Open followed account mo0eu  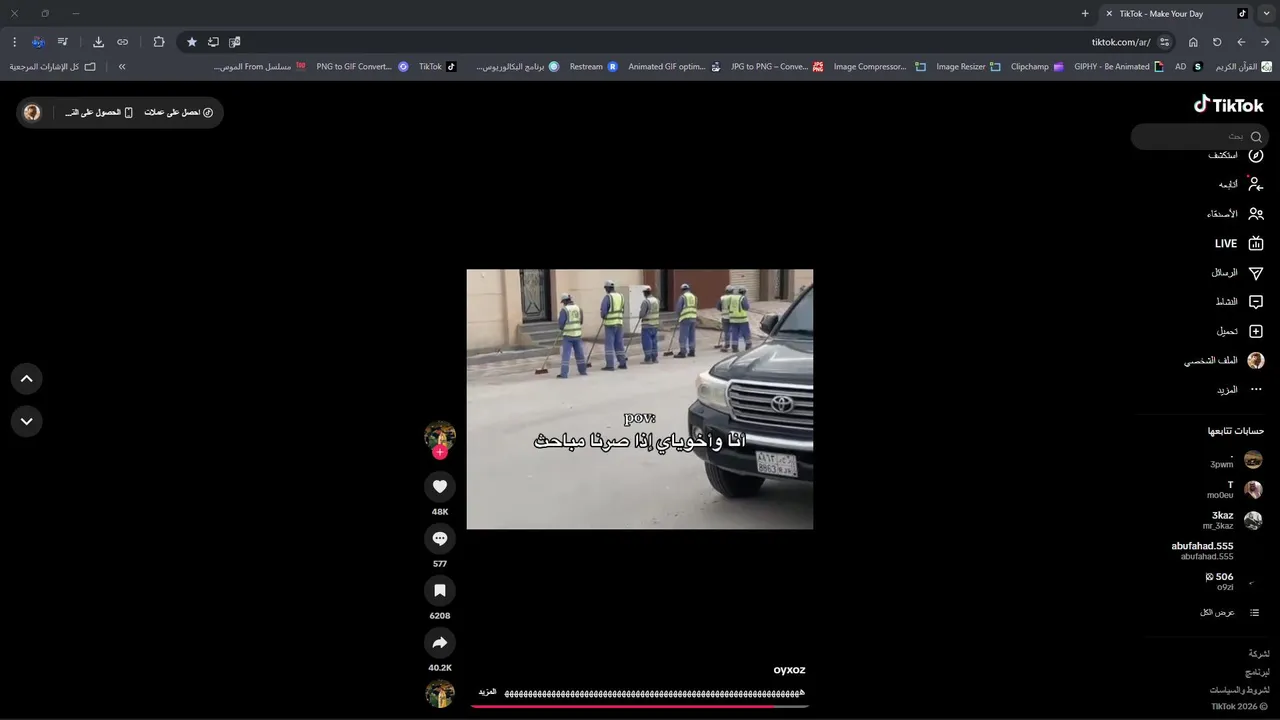1236,490
